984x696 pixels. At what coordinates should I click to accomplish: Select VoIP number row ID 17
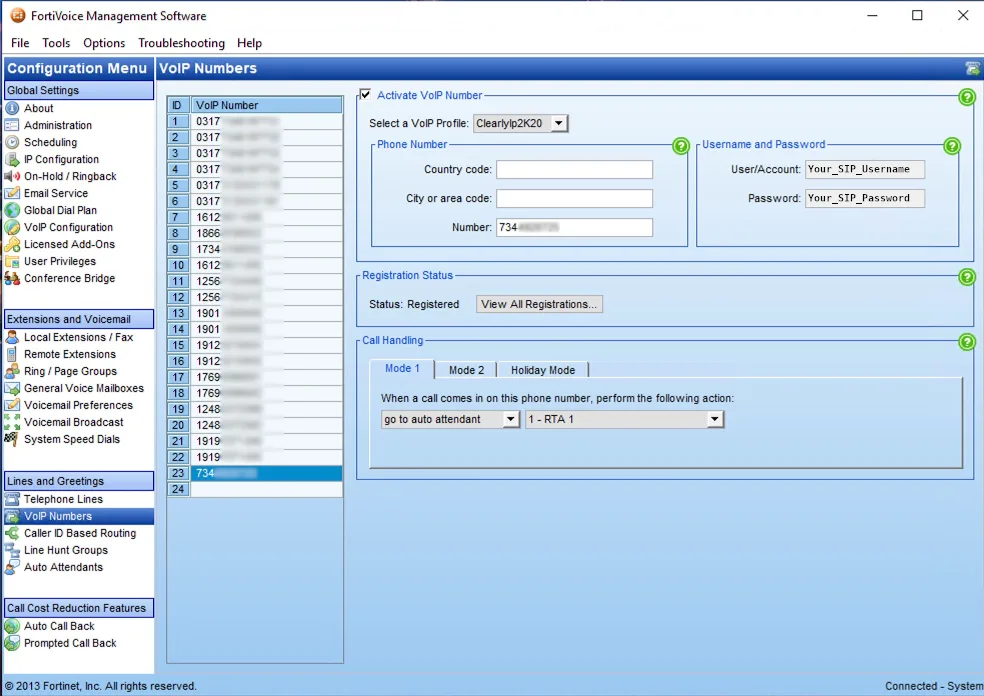(255, 377)
